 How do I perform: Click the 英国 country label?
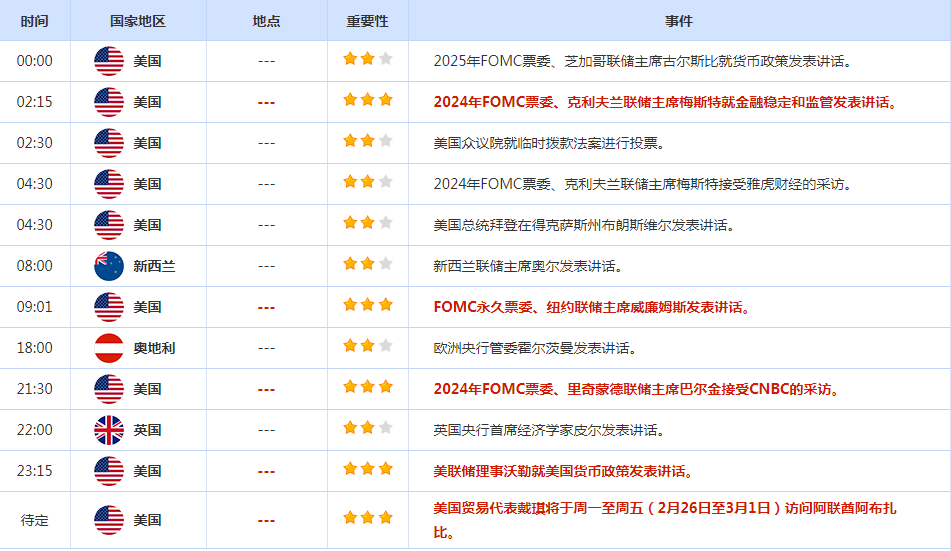147,430
